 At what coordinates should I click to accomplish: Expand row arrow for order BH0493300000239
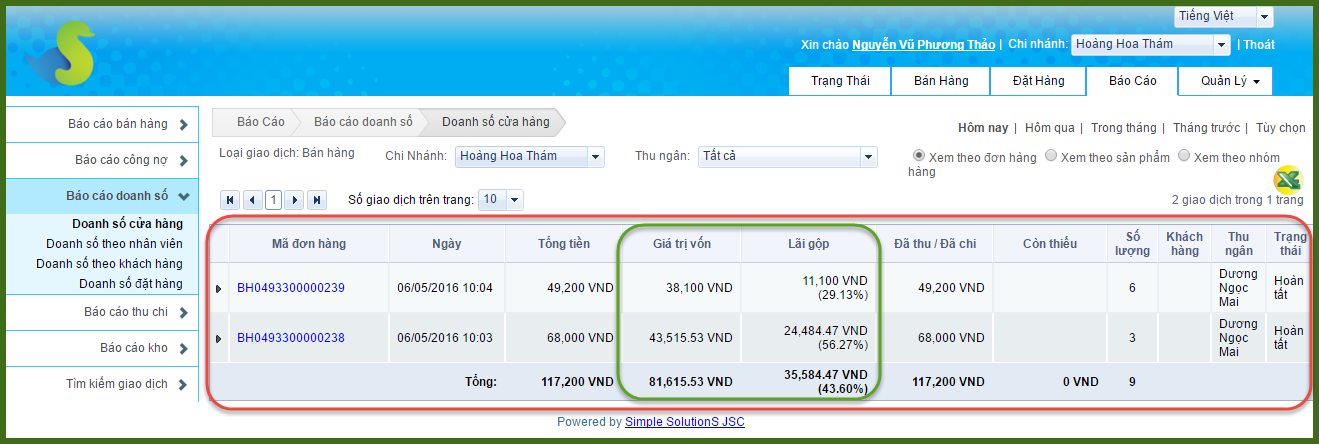[x=219, y=289]
